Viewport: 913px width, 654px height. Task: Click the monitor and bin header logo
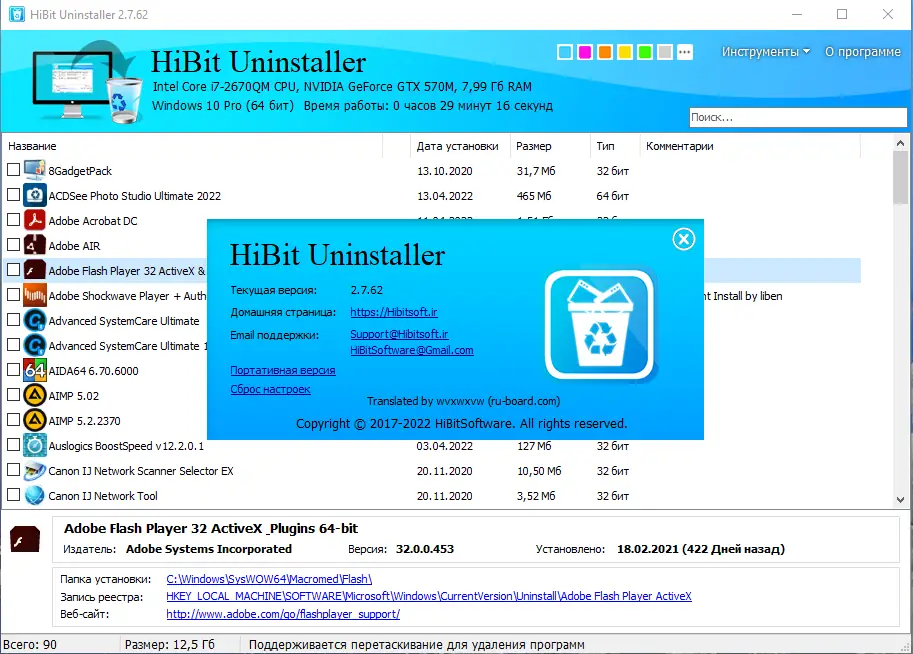coord(86,82)
